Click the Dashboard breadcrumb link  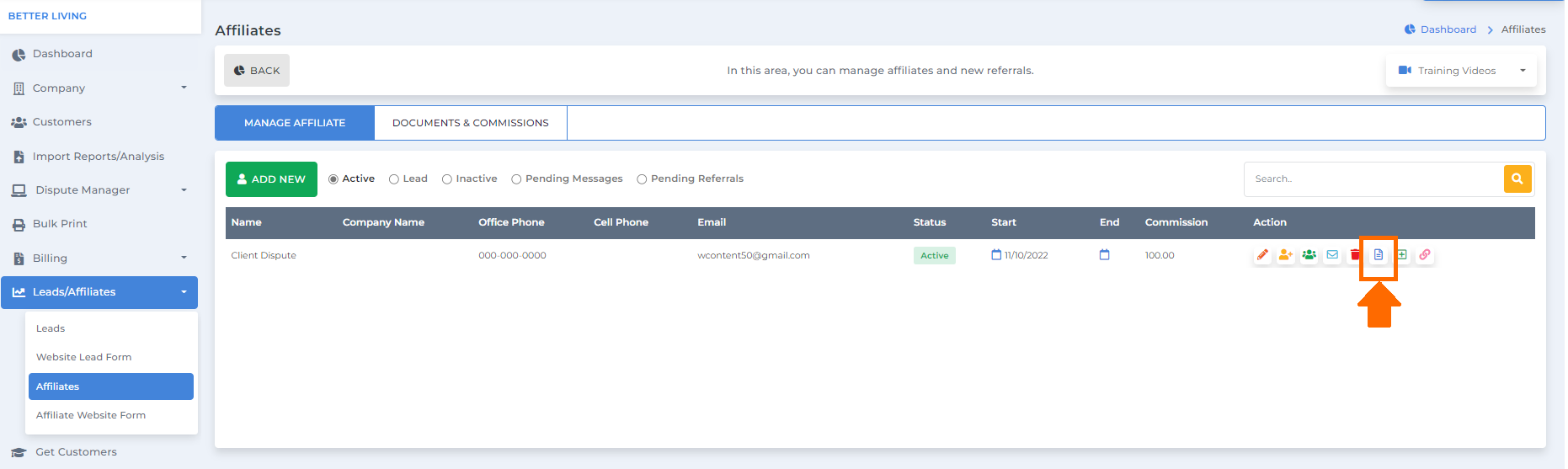pos(1448,29)
